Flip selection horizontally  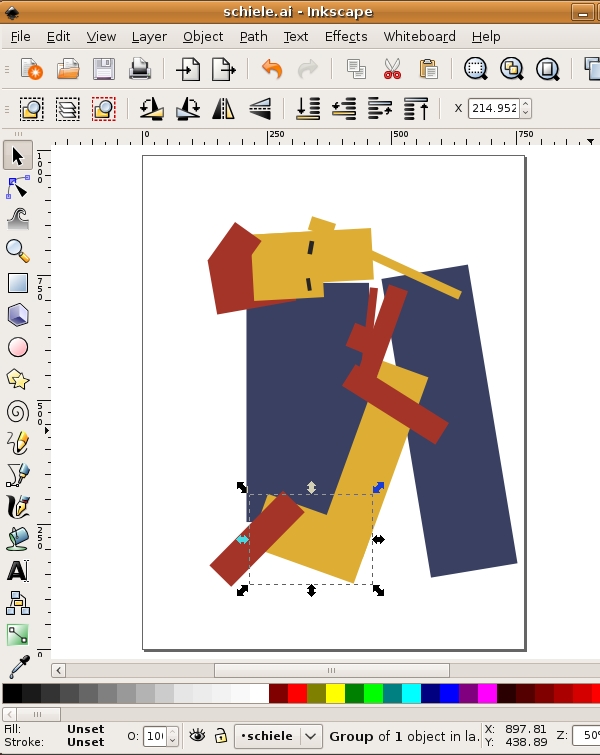pos(223,108)
